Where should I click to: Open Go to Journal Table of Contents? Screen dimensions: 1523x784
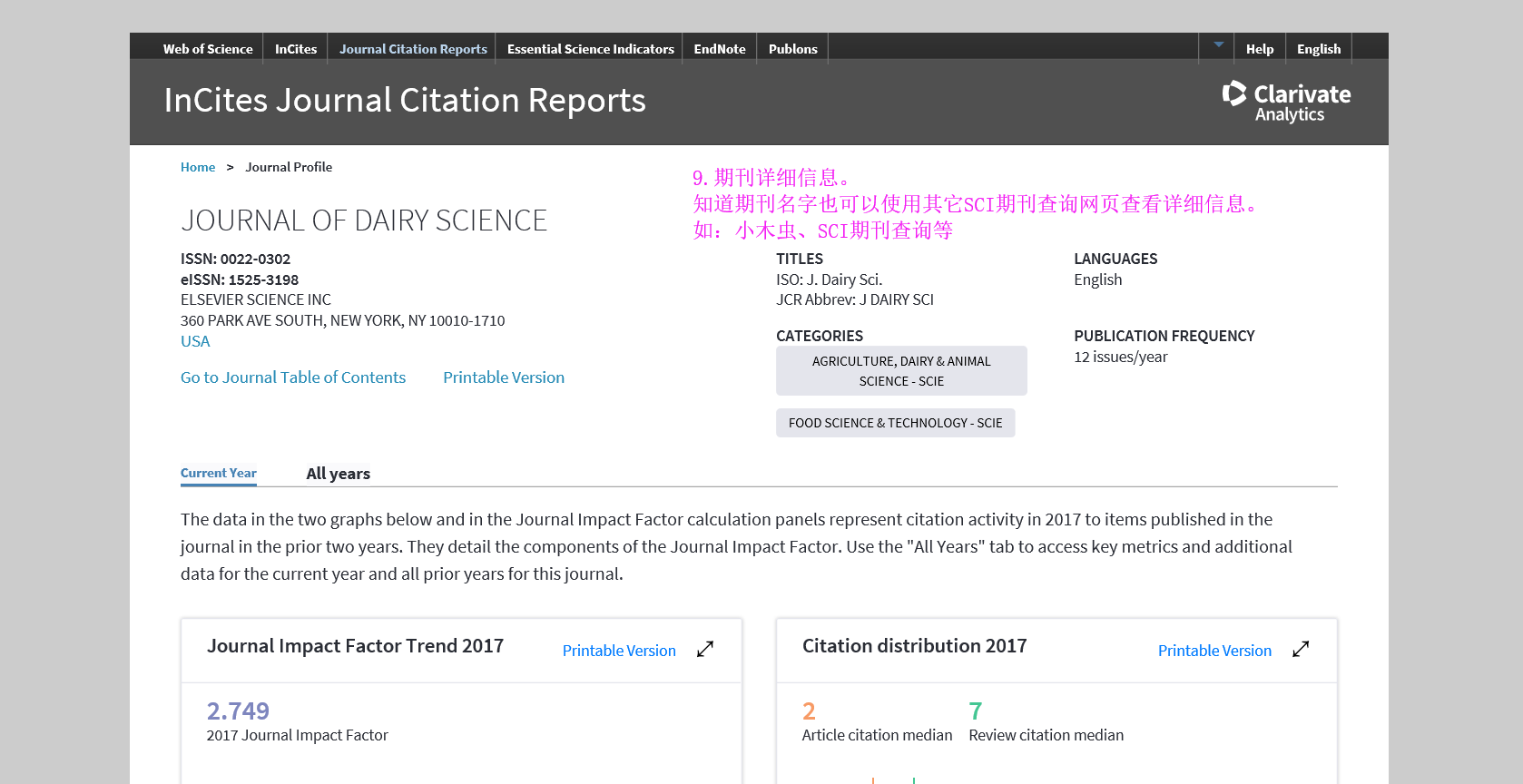293,377
